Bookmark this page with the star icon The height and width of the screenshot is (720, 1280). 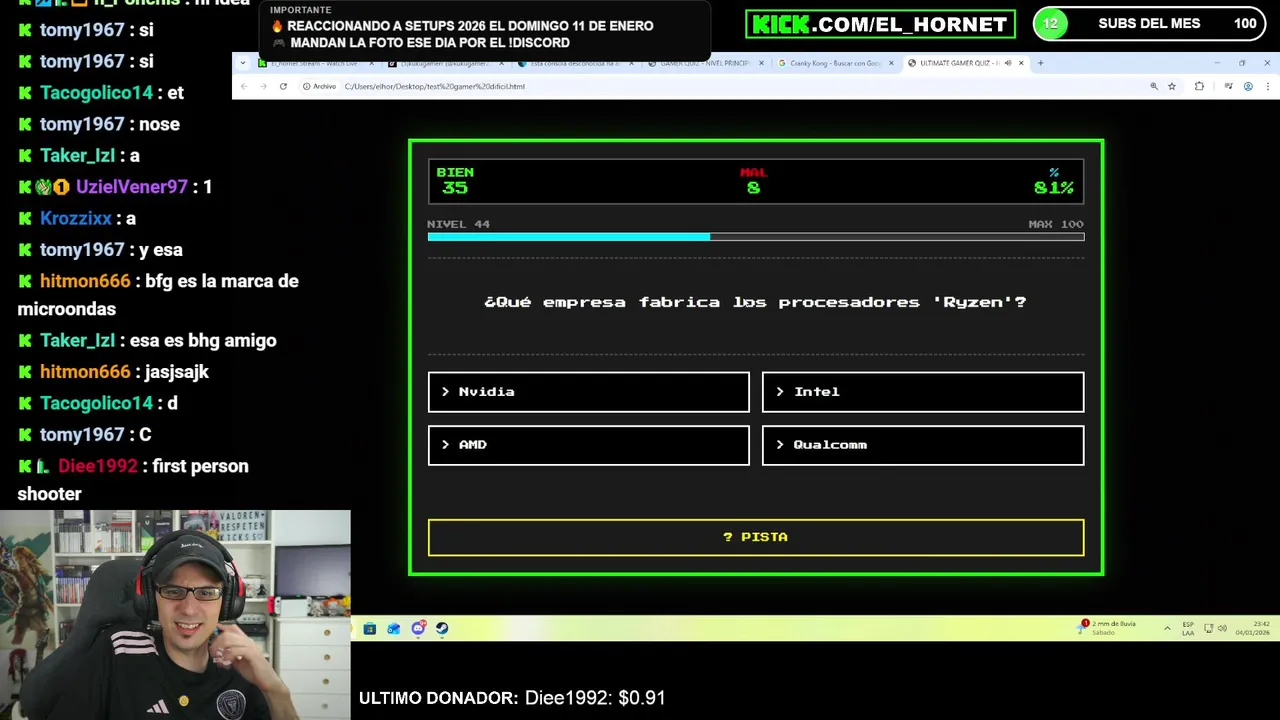pos(1172,86)
